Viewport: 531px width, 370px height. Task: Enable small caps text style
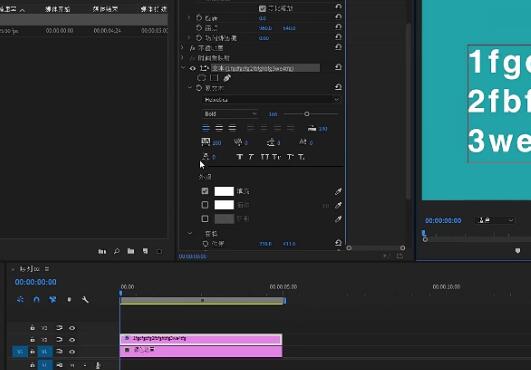click(277, 157)
